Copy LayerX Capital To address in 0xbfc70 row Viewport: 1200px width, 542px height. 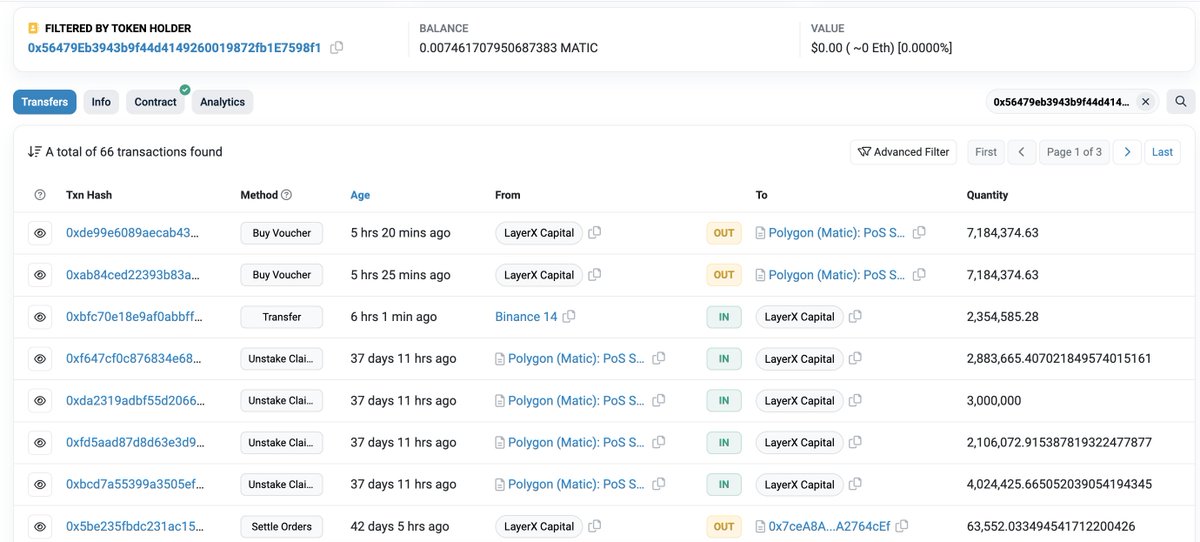(855, 317)
